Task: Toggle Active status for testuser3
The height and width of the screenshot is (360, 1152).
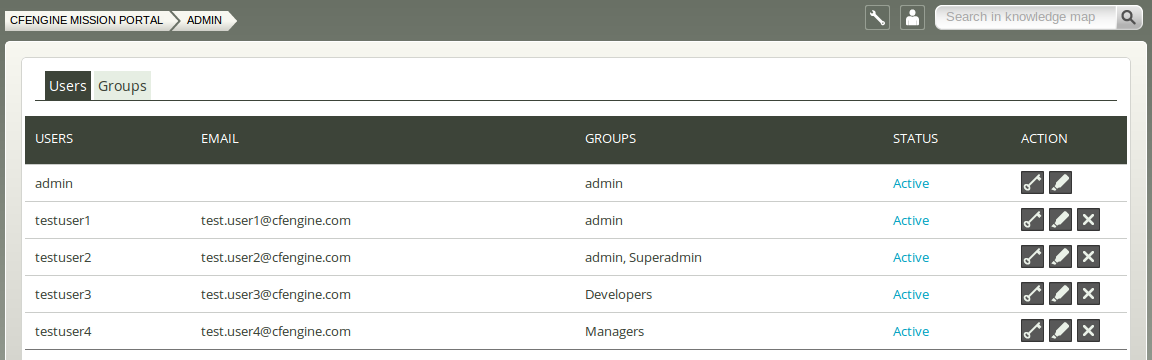Action: click(911, 295)
